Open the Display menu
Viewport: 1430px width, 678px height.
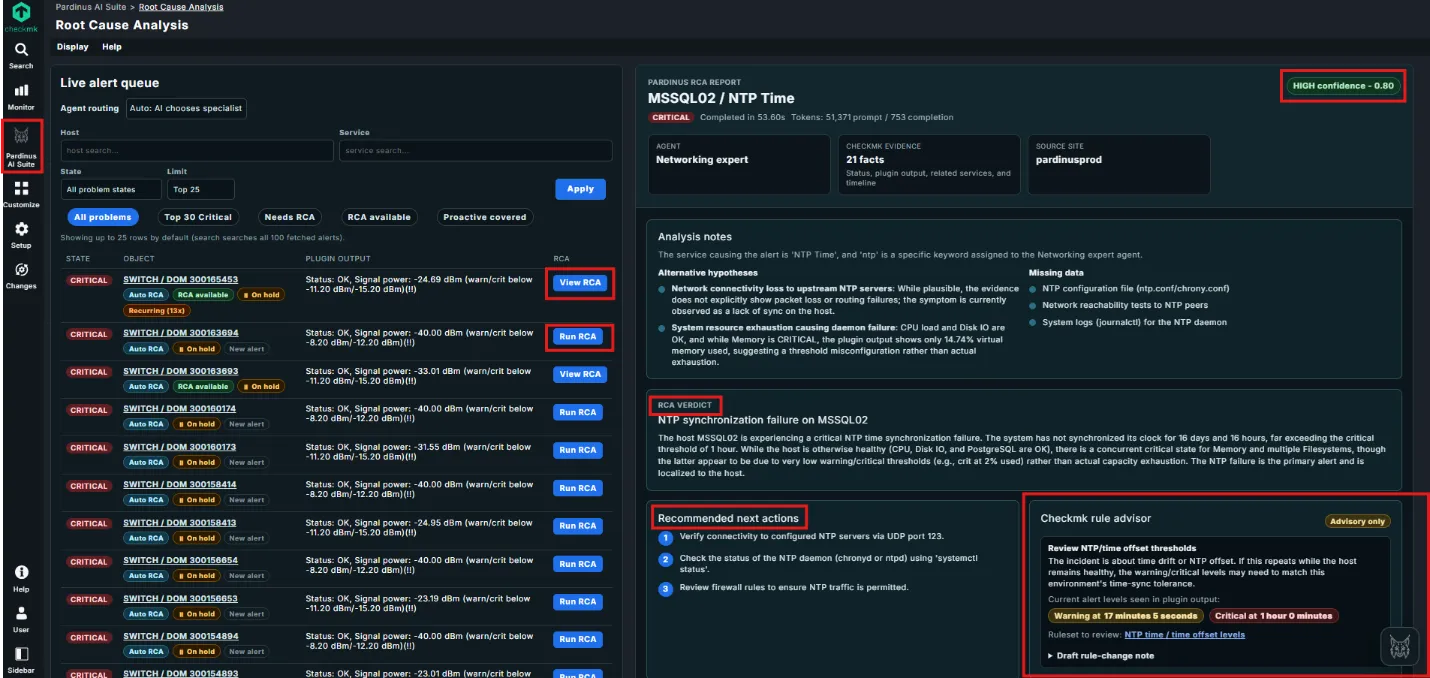tap(72, 47)
